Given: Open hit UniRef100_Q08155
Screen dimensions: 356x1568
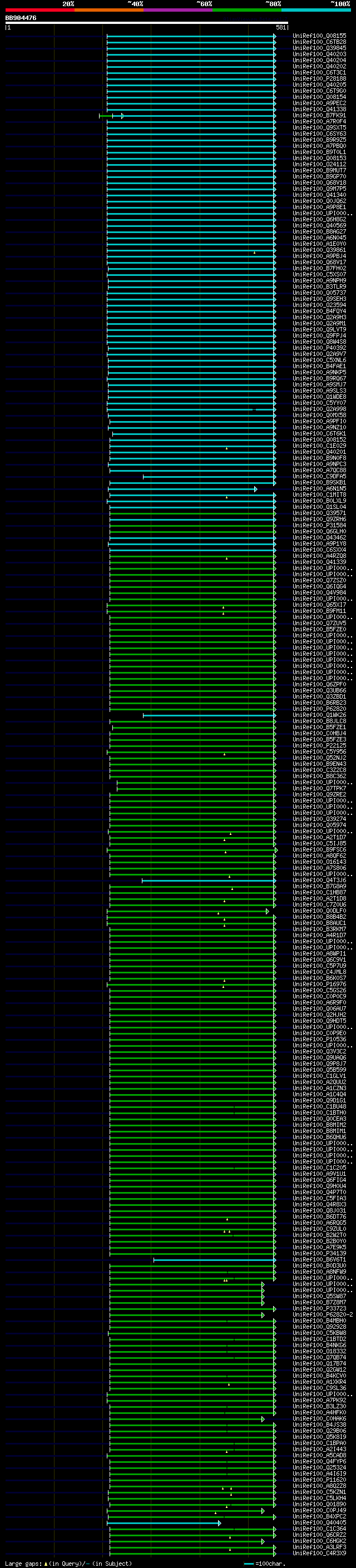Looking at the screenshot, I should tap(319, 36).
